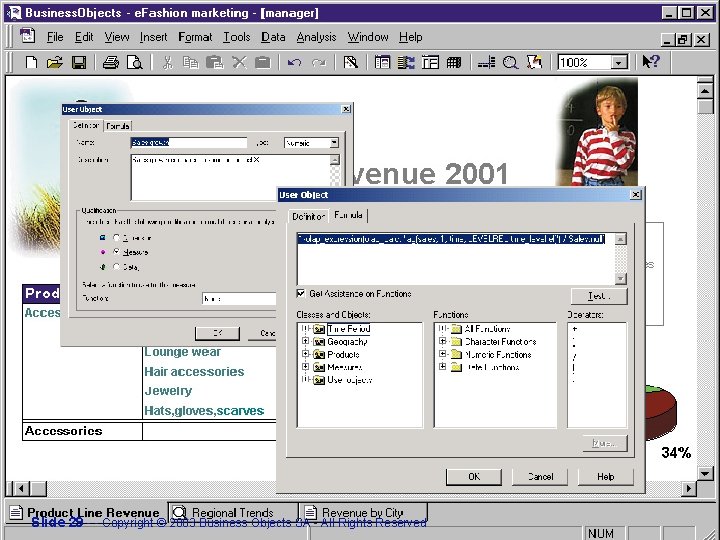Expand the Character Functions node
Image resolution: width=720 pixels, height=540 pixels.
pos(443,341)
